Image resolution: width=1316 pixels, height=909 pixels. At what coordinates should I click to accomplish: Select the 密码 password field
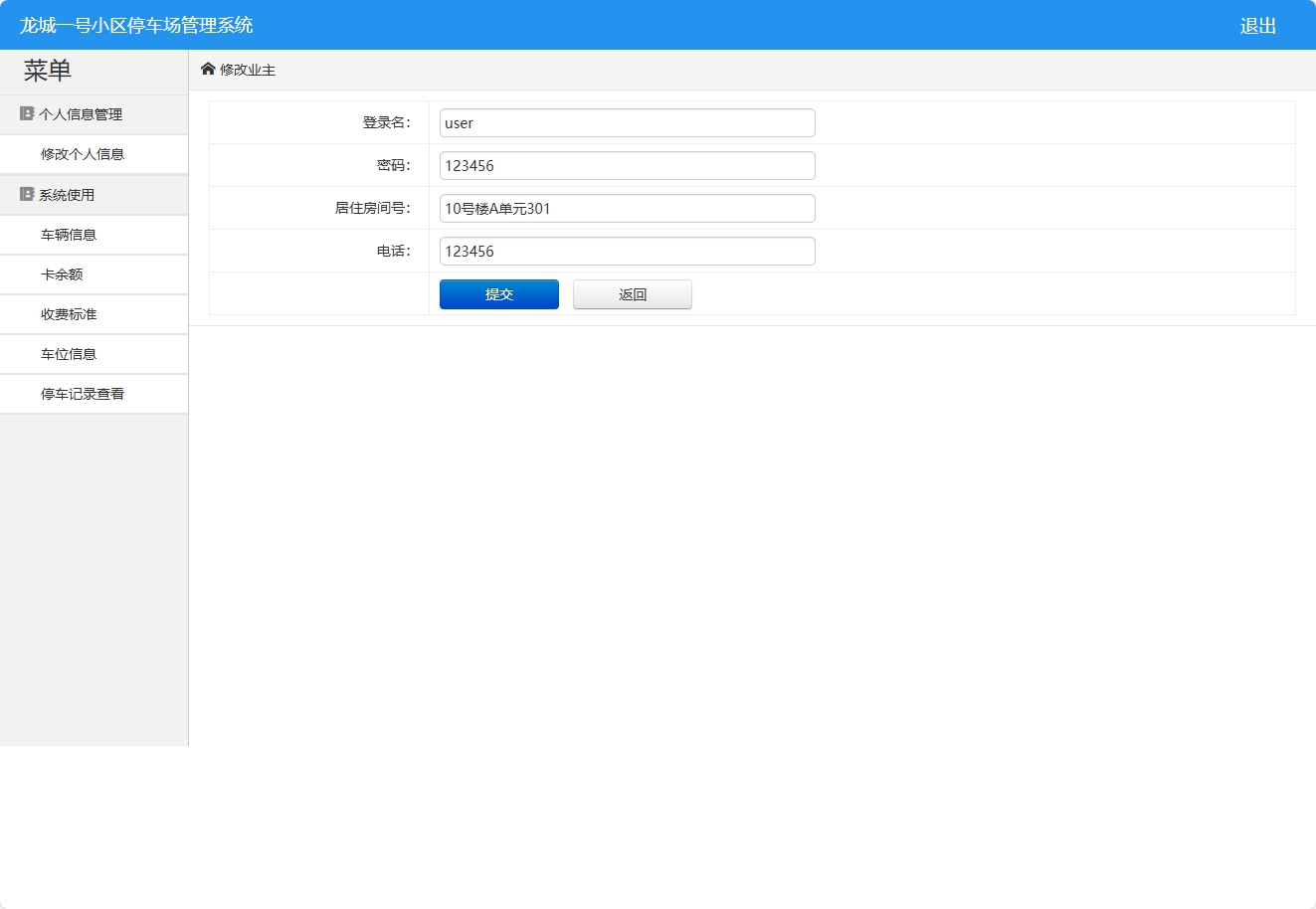627,165
